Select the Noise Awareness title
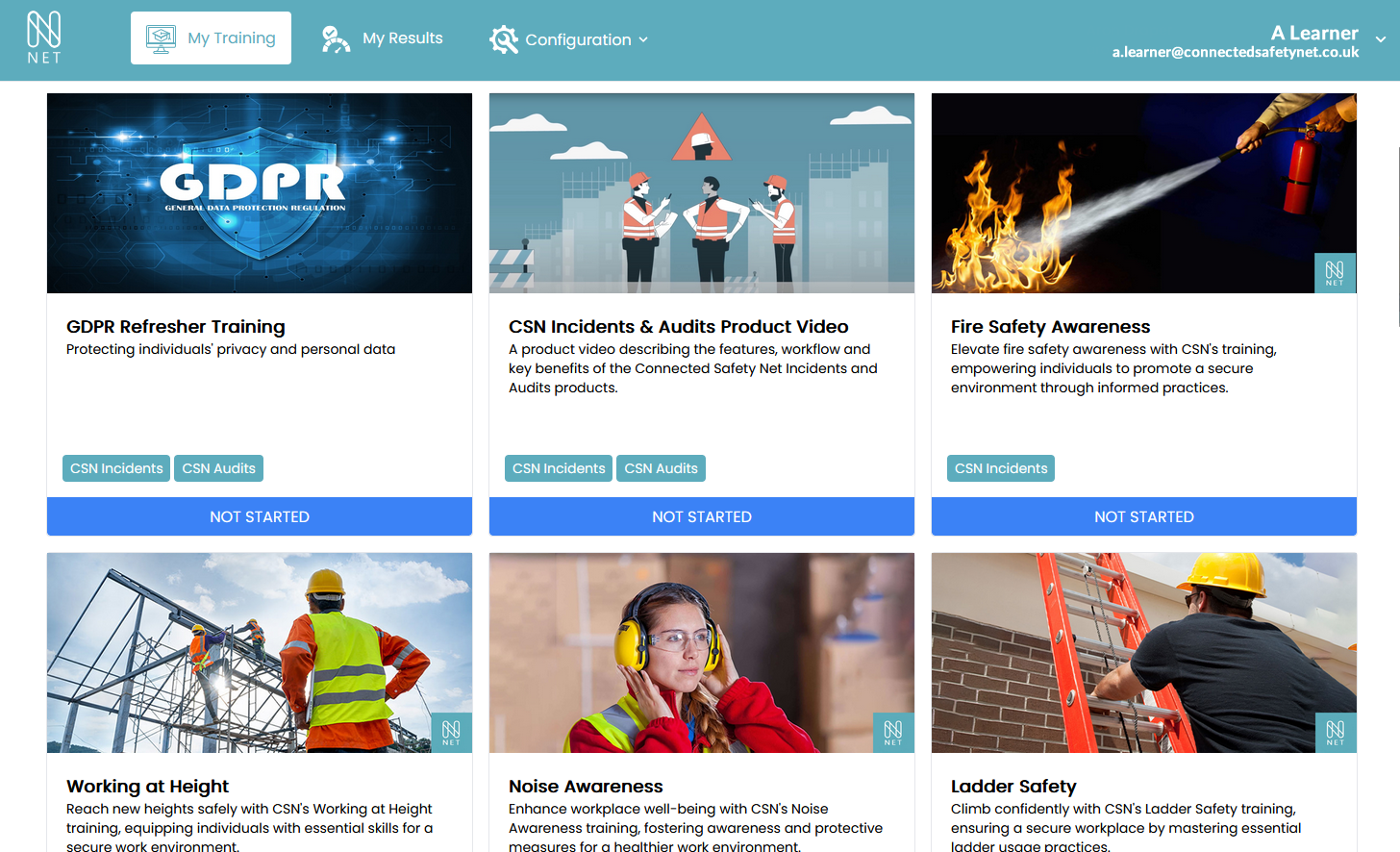The height and width of the screenshot is (852, 1400). (586, 787)
